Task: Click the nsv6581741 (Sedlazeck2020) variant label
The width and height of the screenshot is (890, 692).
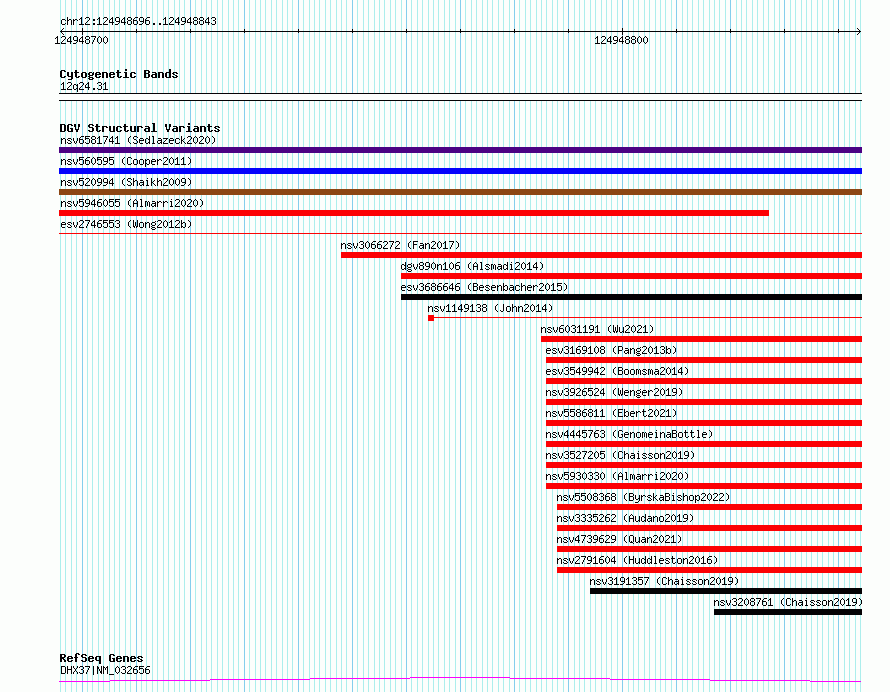Action: (138, 140)
